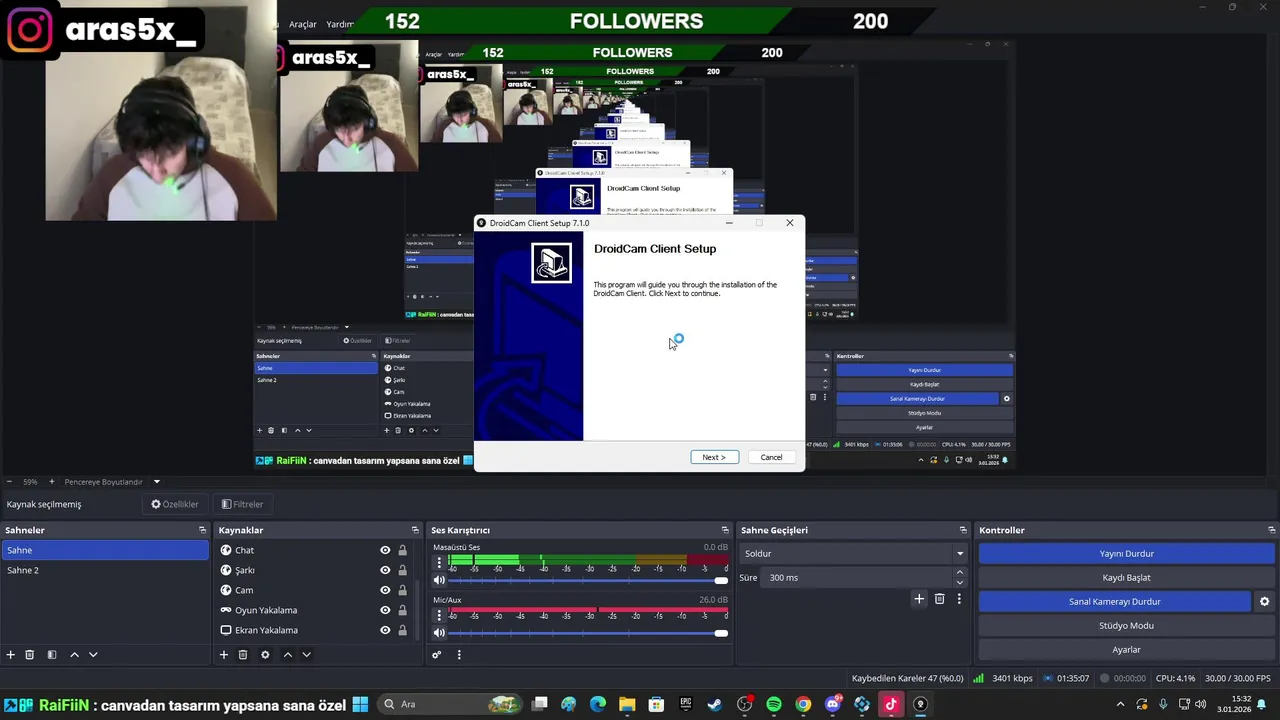1280x720 pixels.
Task: Delete selected scene with Sahneler trash icon
Action: [x=30, y=655]
